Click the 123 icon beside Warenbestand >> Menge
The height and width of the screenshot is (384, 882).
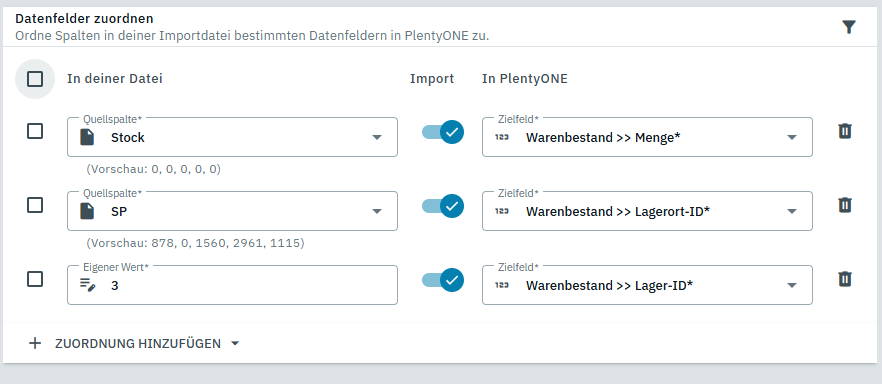[x=501, y=137]
